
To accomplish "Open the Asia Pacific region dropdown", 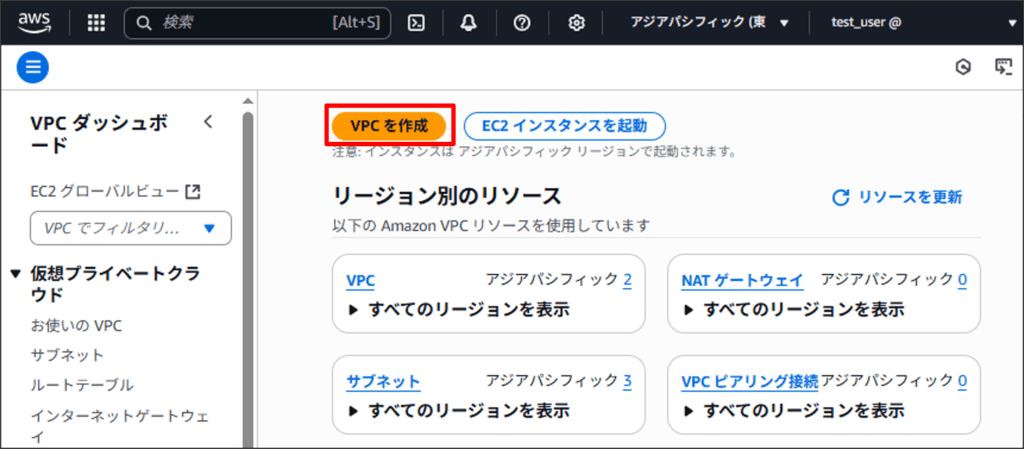I will (710, 23).
